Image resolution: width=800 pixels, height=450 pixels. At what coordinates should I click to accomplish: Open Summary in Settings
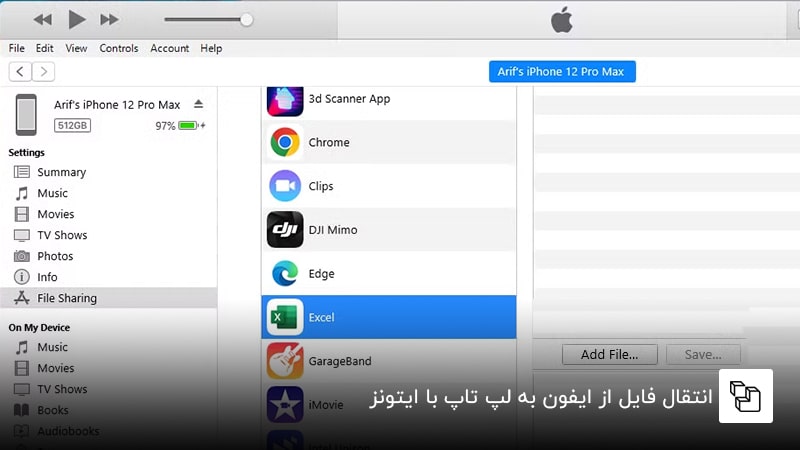click(61, 172)
